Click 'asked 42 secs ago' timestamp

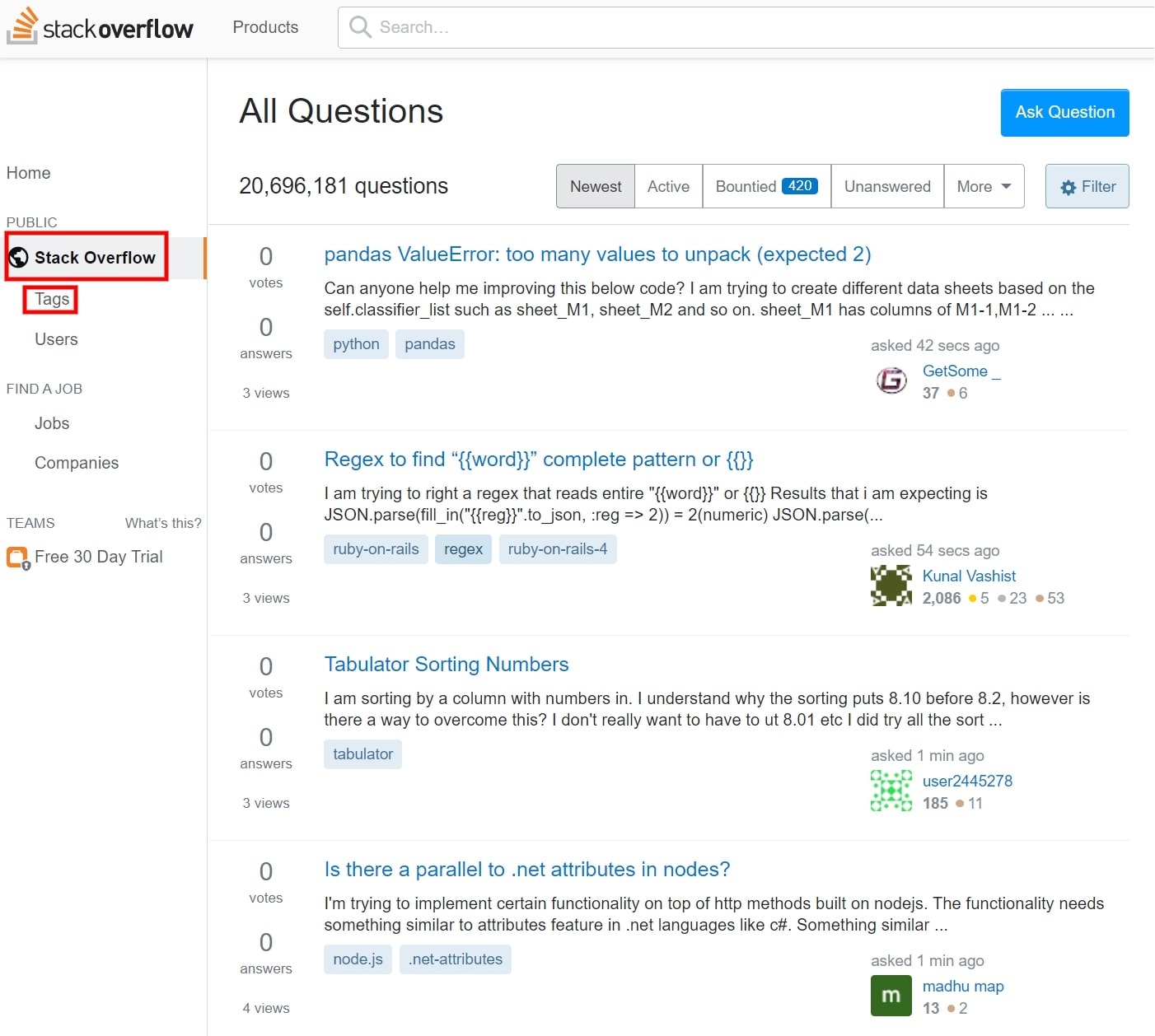click(935, 345)
